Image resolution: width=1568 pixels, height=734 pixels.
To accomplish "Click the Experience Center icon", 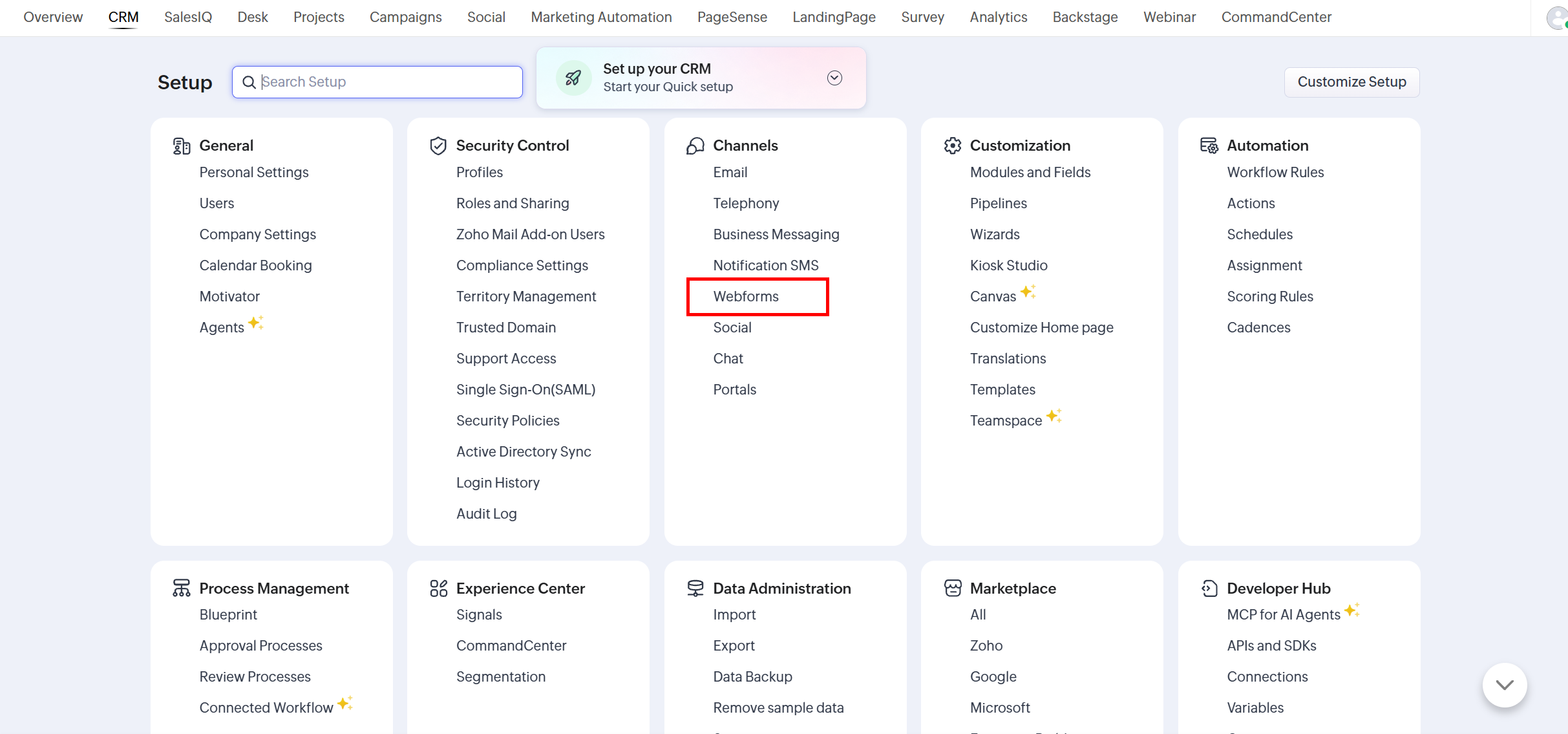I will tap(438, 588).
